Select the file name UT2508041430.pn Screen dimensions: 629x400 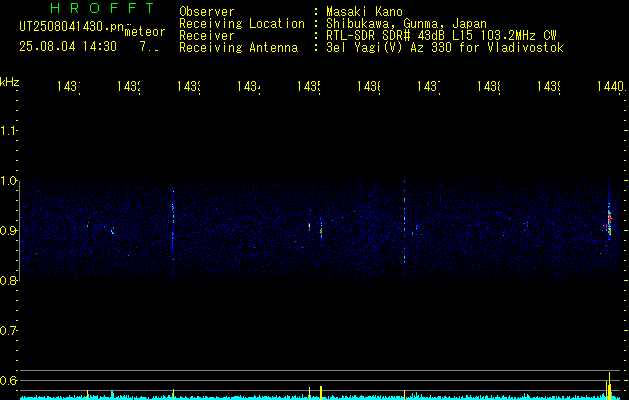(x=71, y=27)
